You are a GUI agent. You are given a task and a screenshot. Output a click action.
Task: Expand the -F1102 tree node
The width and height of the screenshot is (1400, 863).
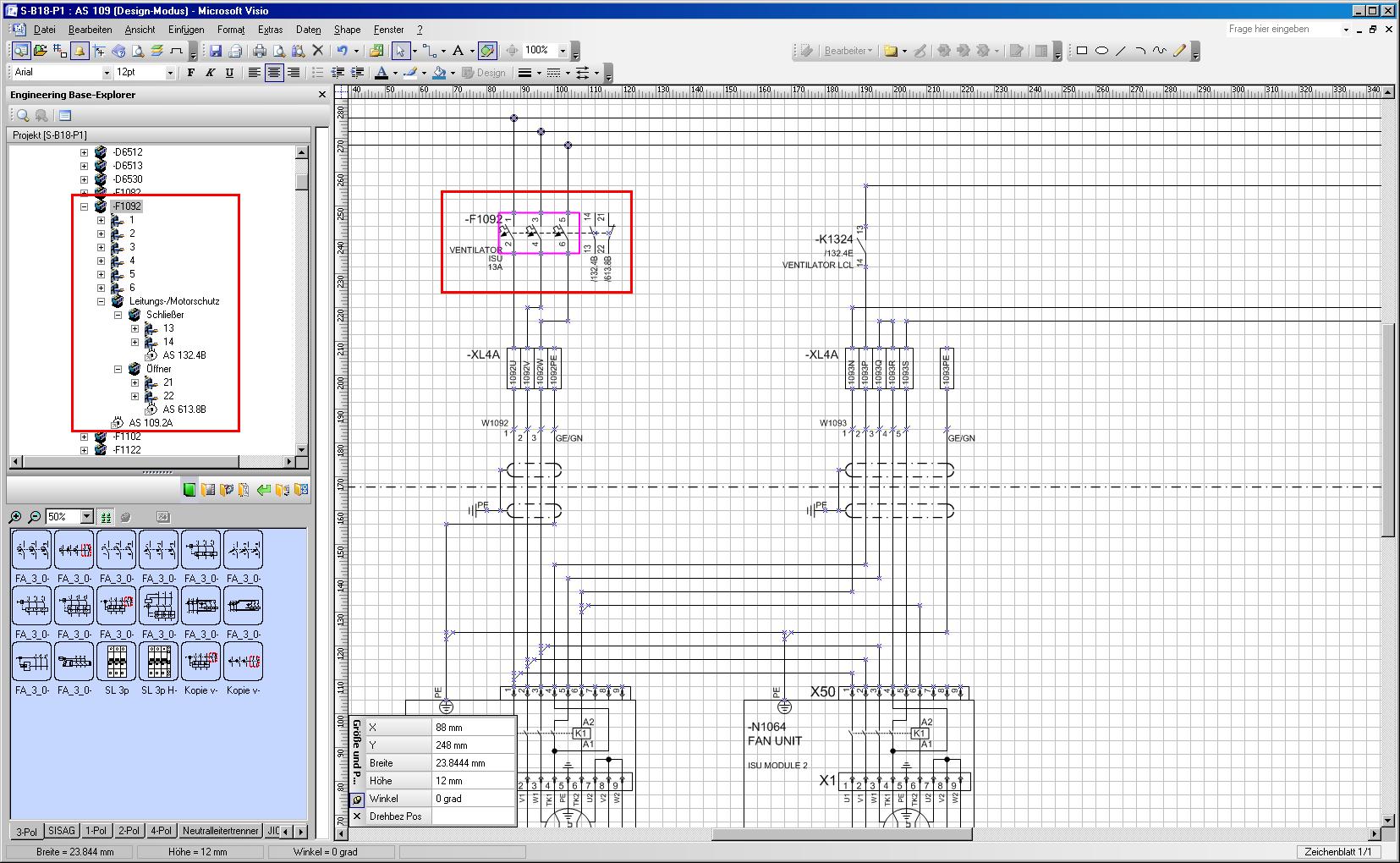(84, 437)
